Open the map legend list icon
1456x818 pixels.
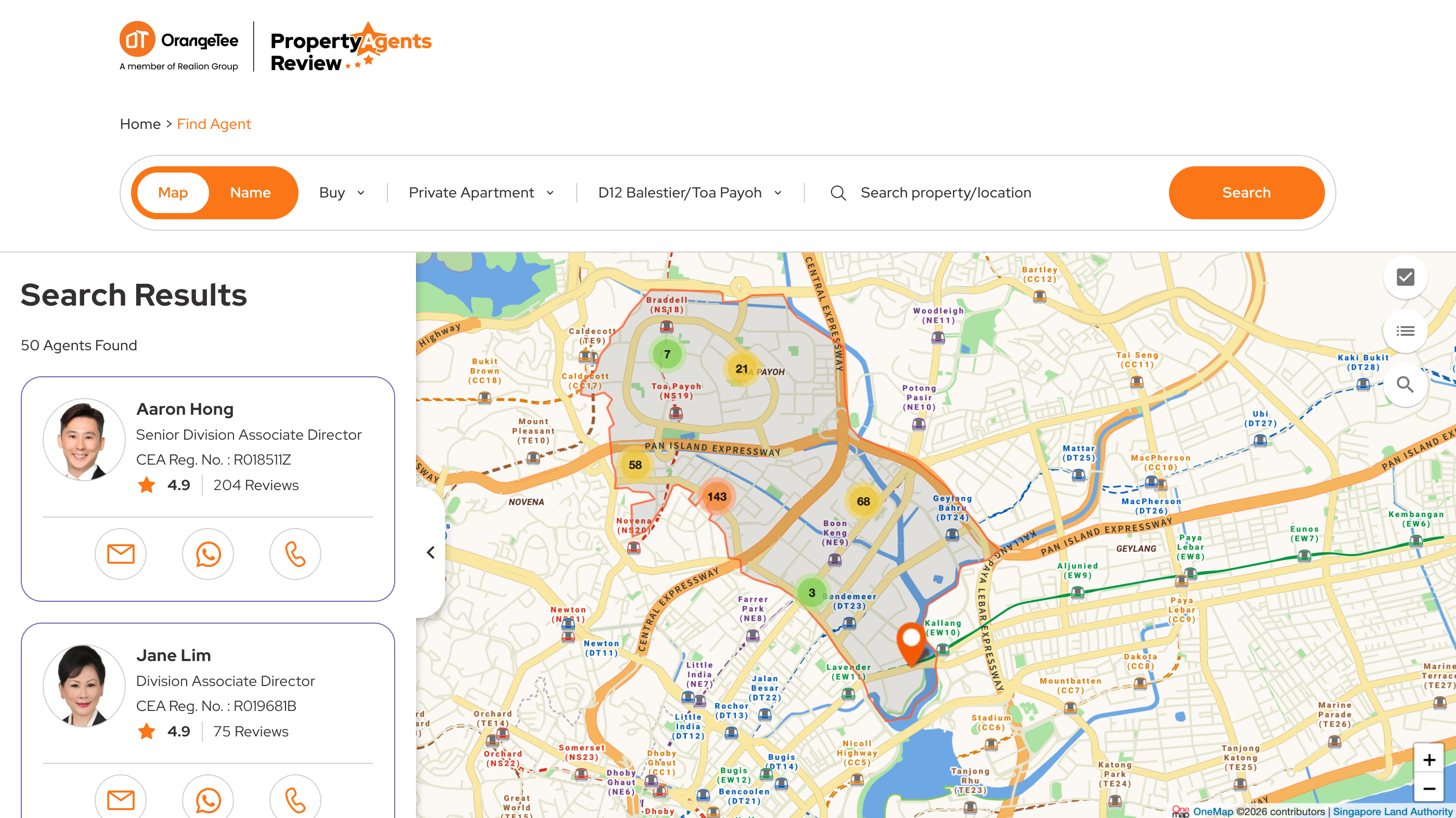coord(1405,331)
